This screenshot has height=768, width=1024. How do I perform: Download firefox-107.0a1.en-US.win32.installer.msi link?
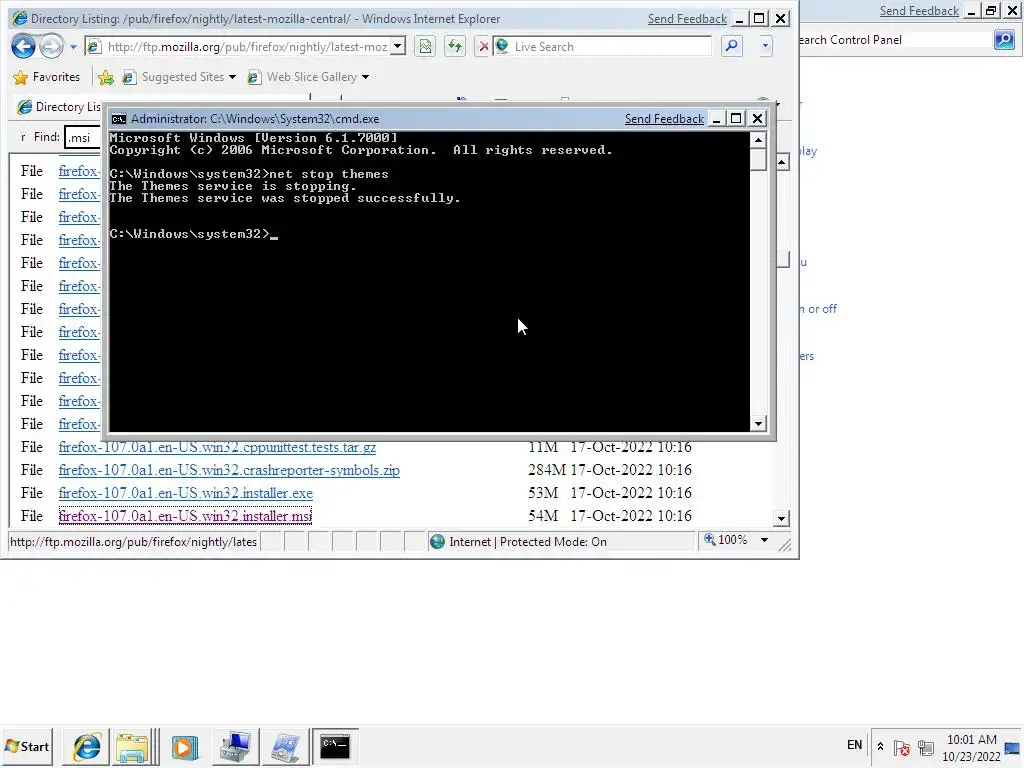click(x=185, y=516)
